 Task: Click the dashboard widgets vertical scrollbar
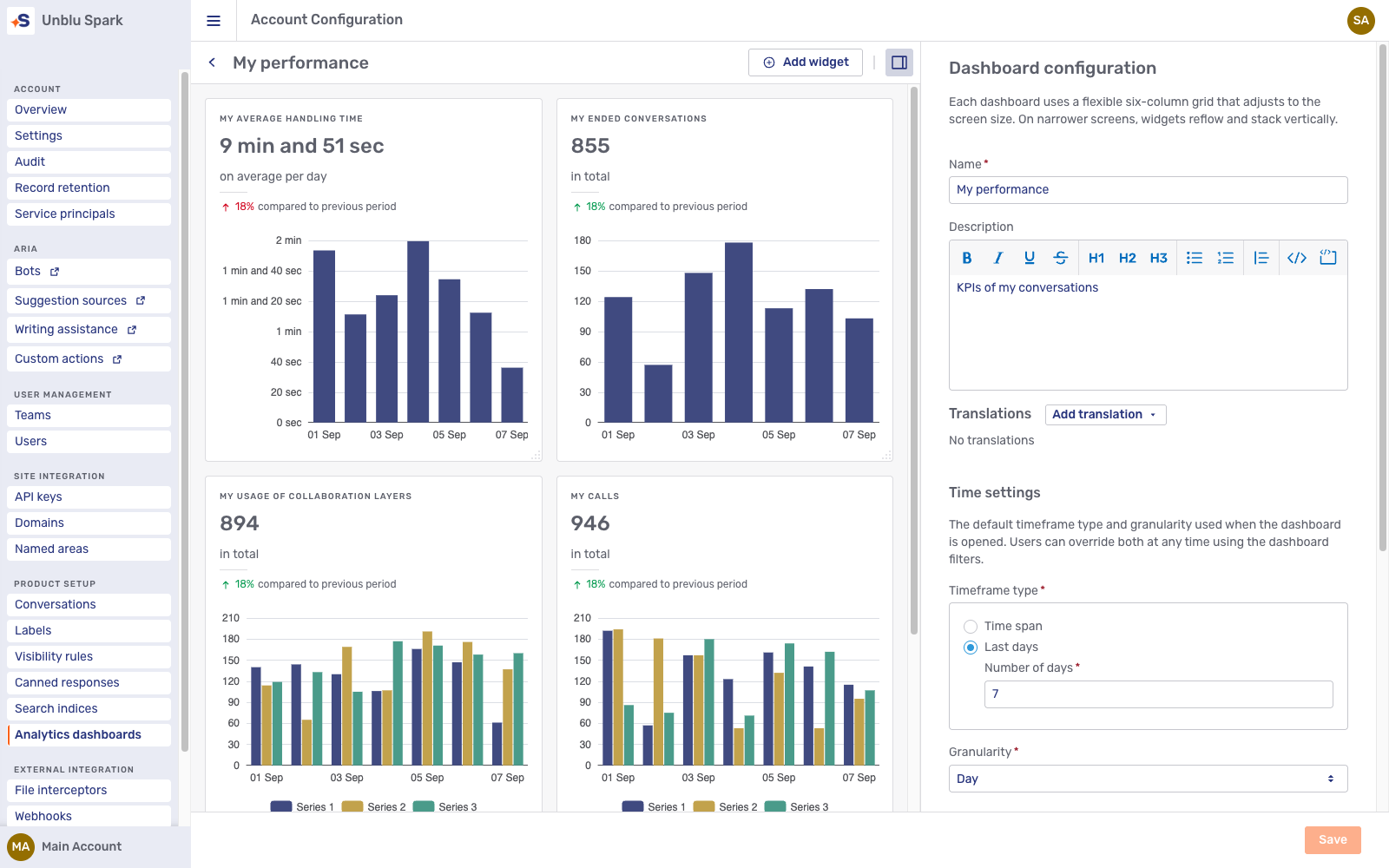[914, 360]
